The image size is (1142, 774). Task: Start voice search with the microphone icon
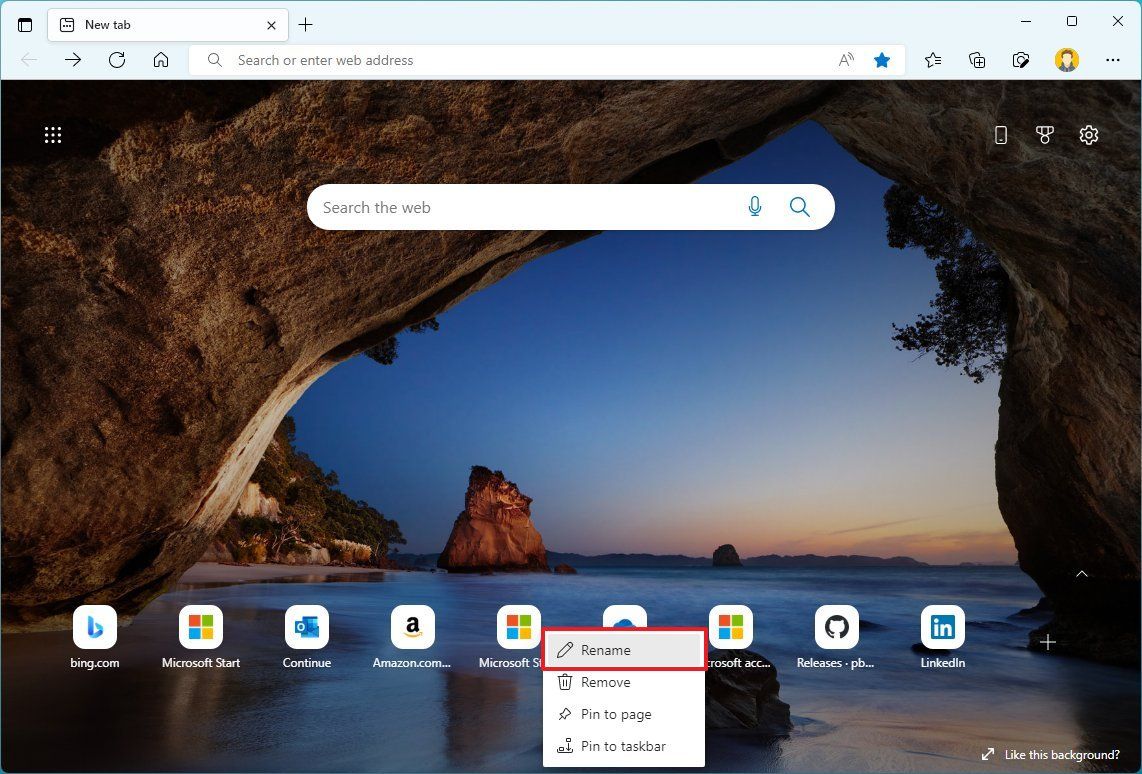754,206
